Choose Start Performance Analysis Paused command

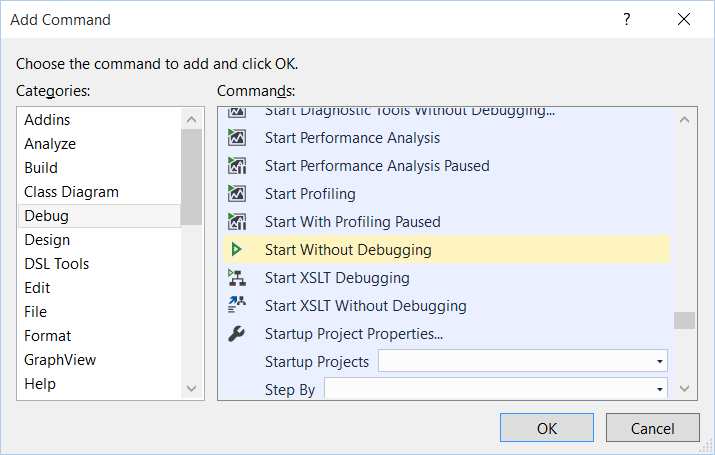[446, 166]
